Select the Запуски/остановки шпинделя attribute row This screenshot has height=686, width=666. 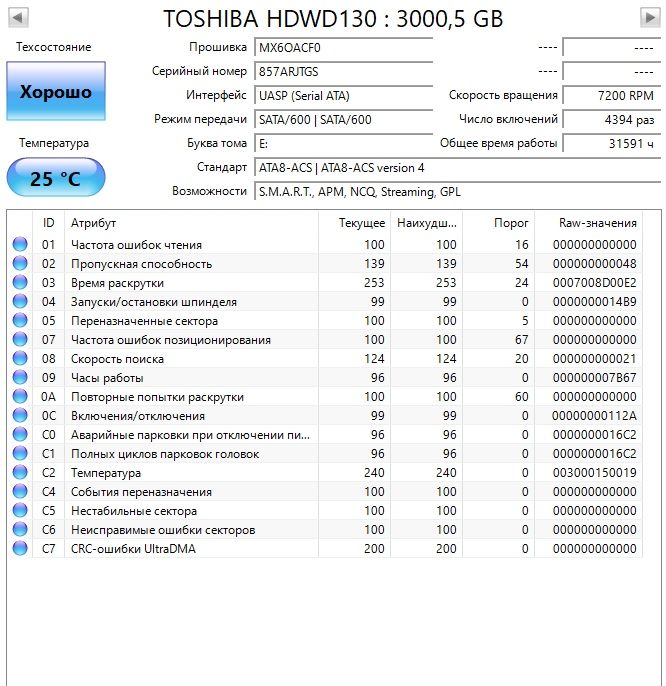tap(325, 301)
